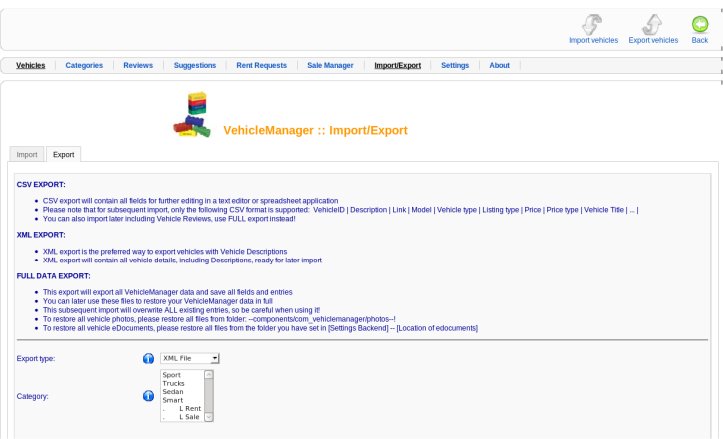Select Sedan in the Category list
Viewport: 723px width, 439px height.
(182, 392)
